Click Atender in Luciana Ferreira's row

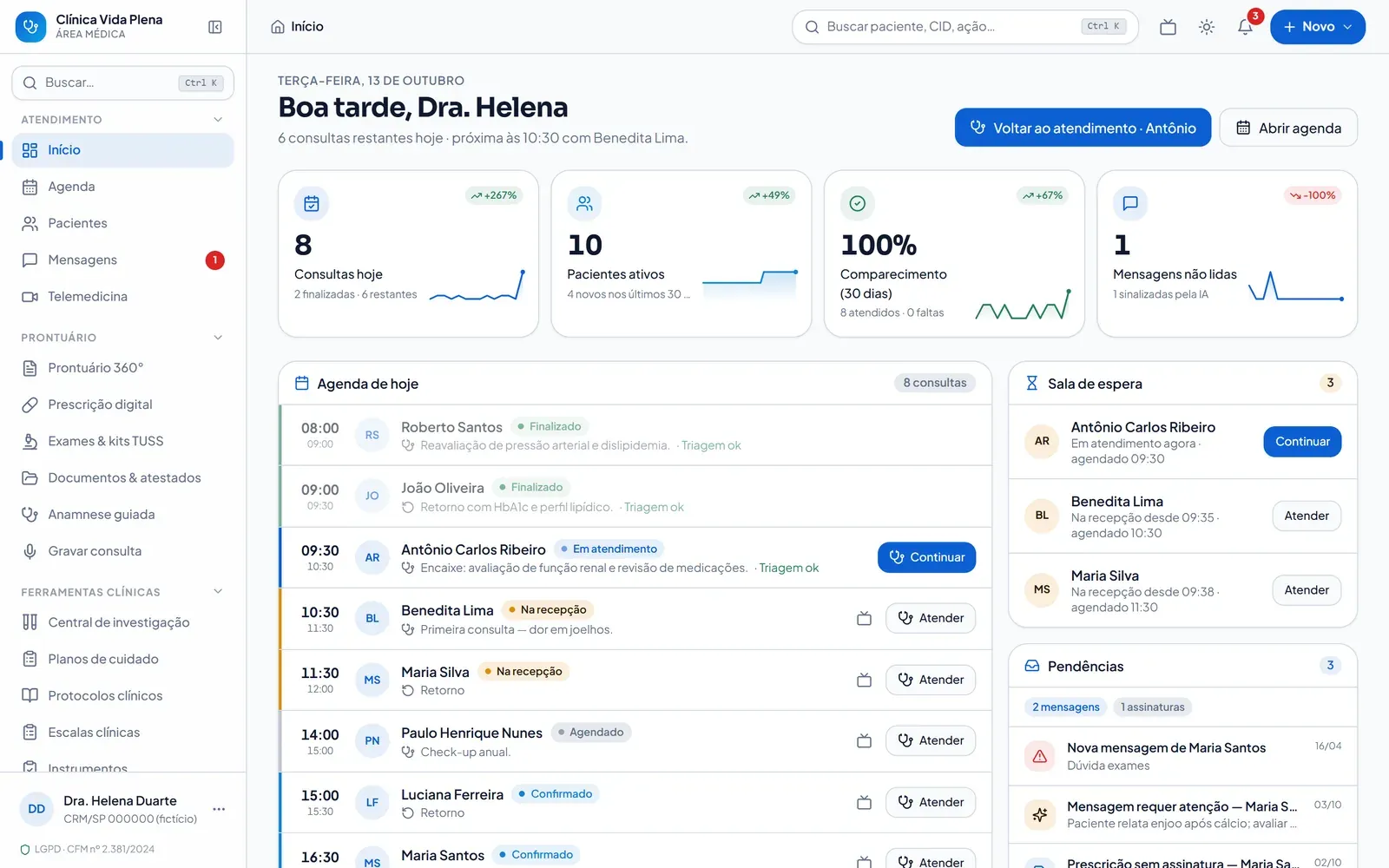931,802
